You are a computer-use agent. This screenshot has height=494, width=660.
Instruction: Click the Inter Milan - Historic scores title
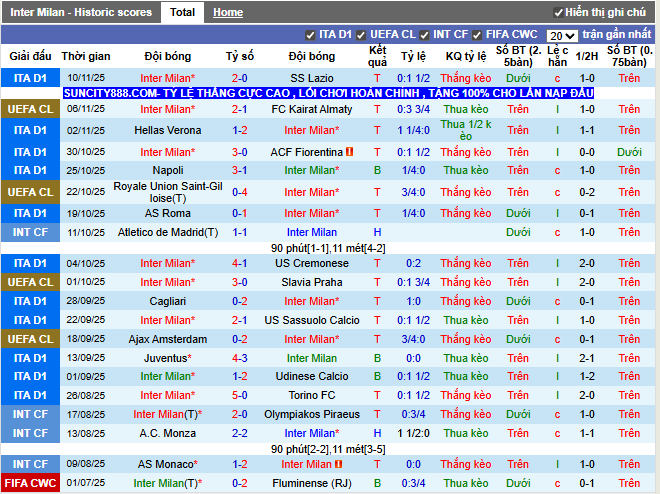(81, 12)
